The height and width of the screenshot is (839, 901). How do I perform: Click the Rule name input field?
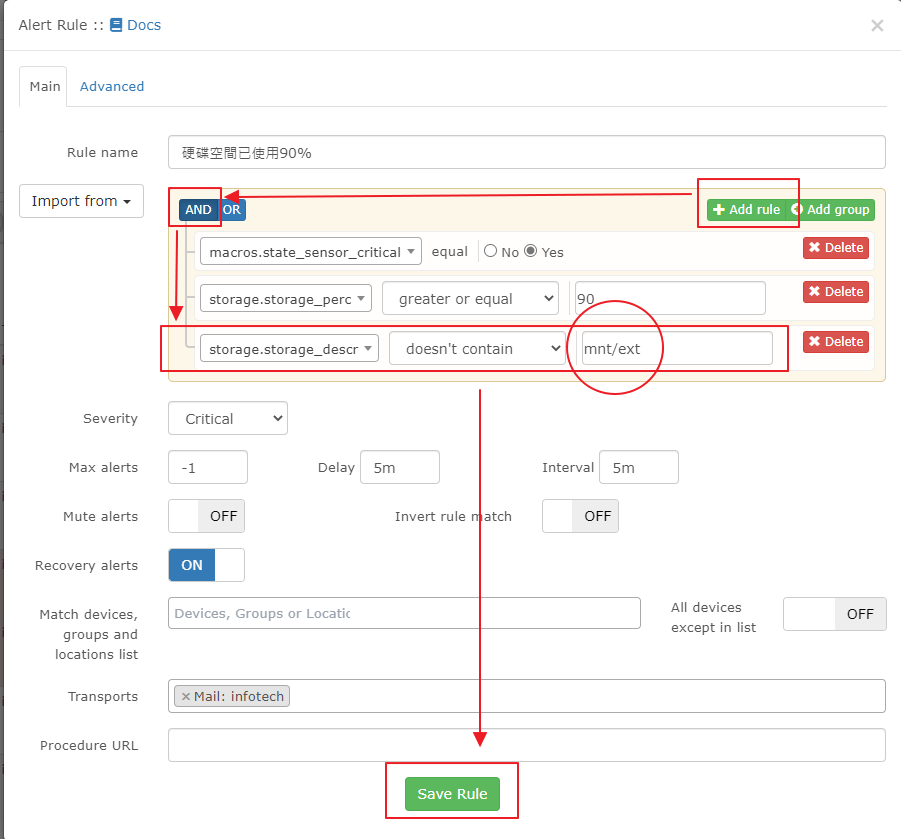coord(526,152)
